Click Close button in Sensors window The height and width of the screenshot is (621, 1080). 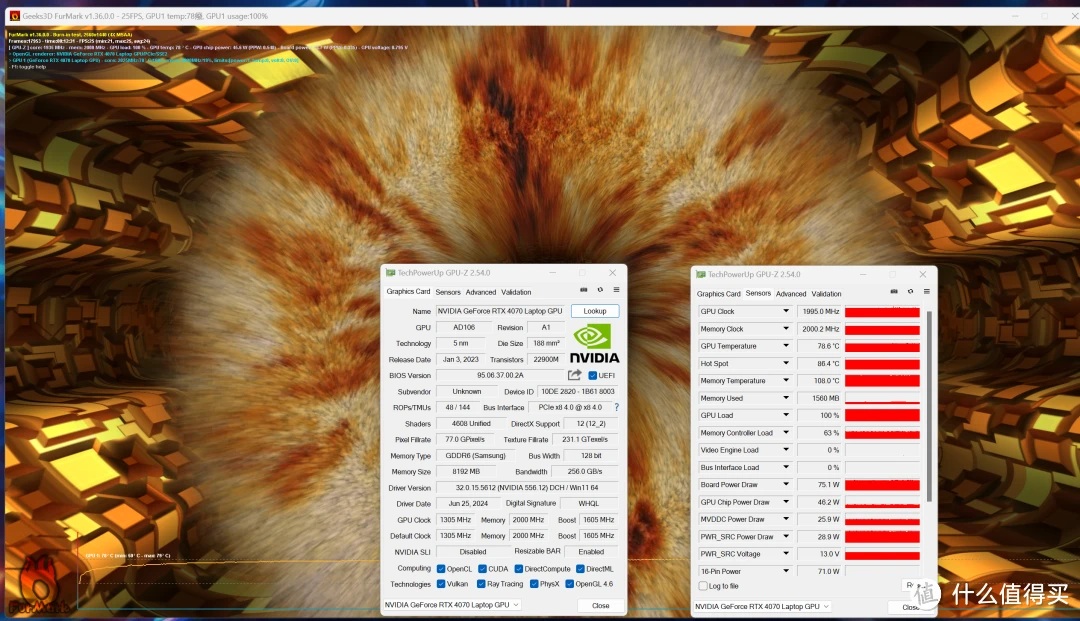pos(911,607)
